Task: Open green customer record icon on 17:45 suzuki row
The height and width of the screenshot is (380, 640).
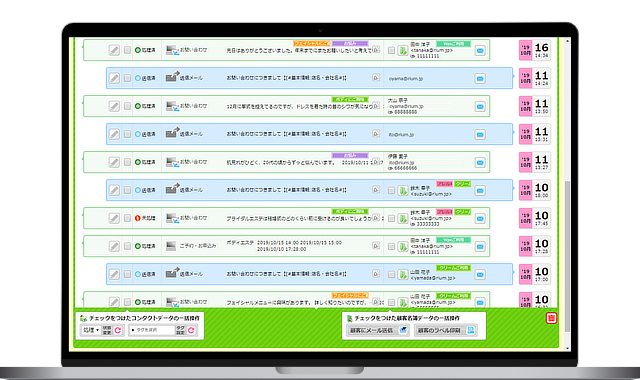Action: [x=403, y=219]
